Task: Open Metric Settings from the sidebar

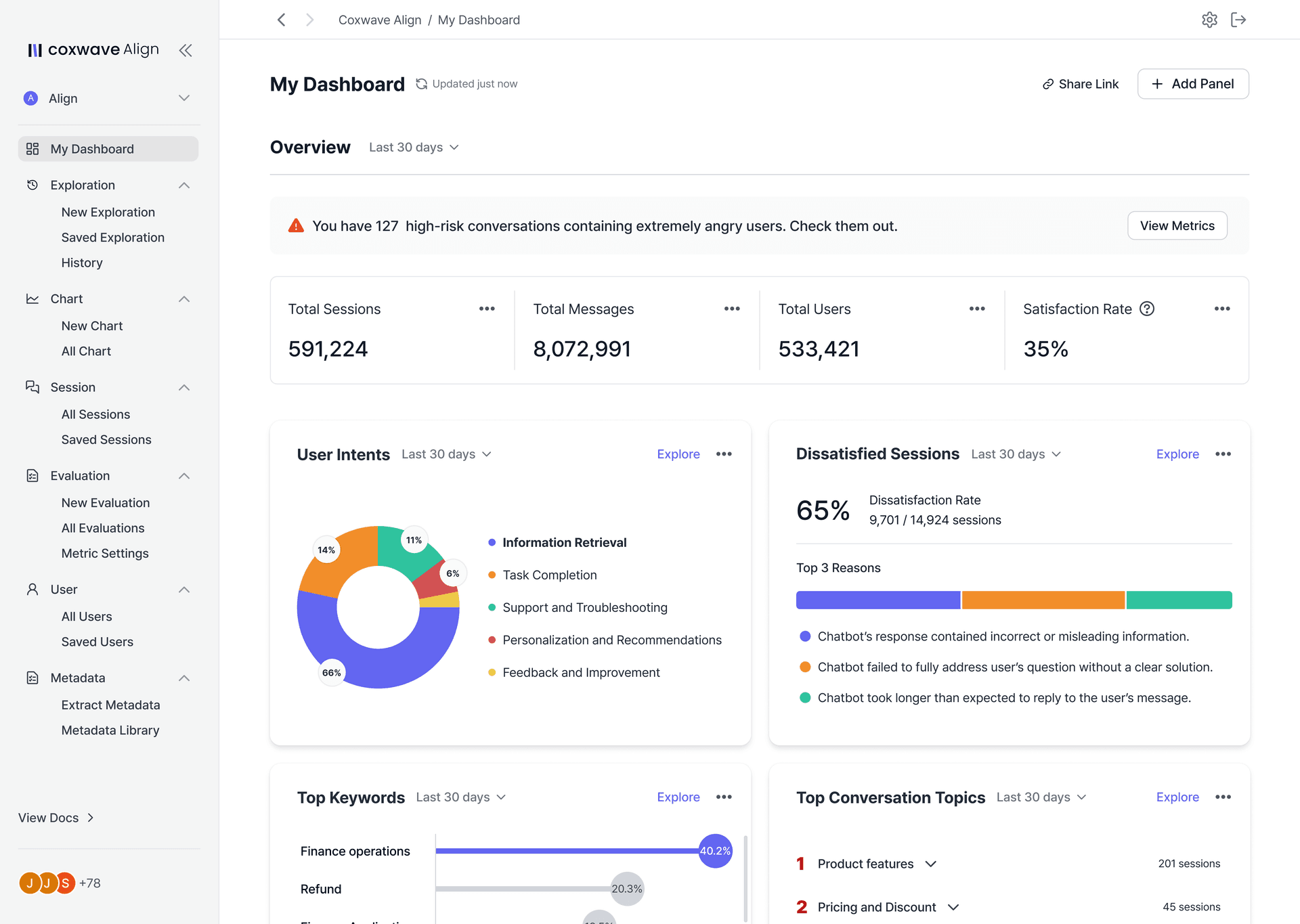Action: [104, 553]
